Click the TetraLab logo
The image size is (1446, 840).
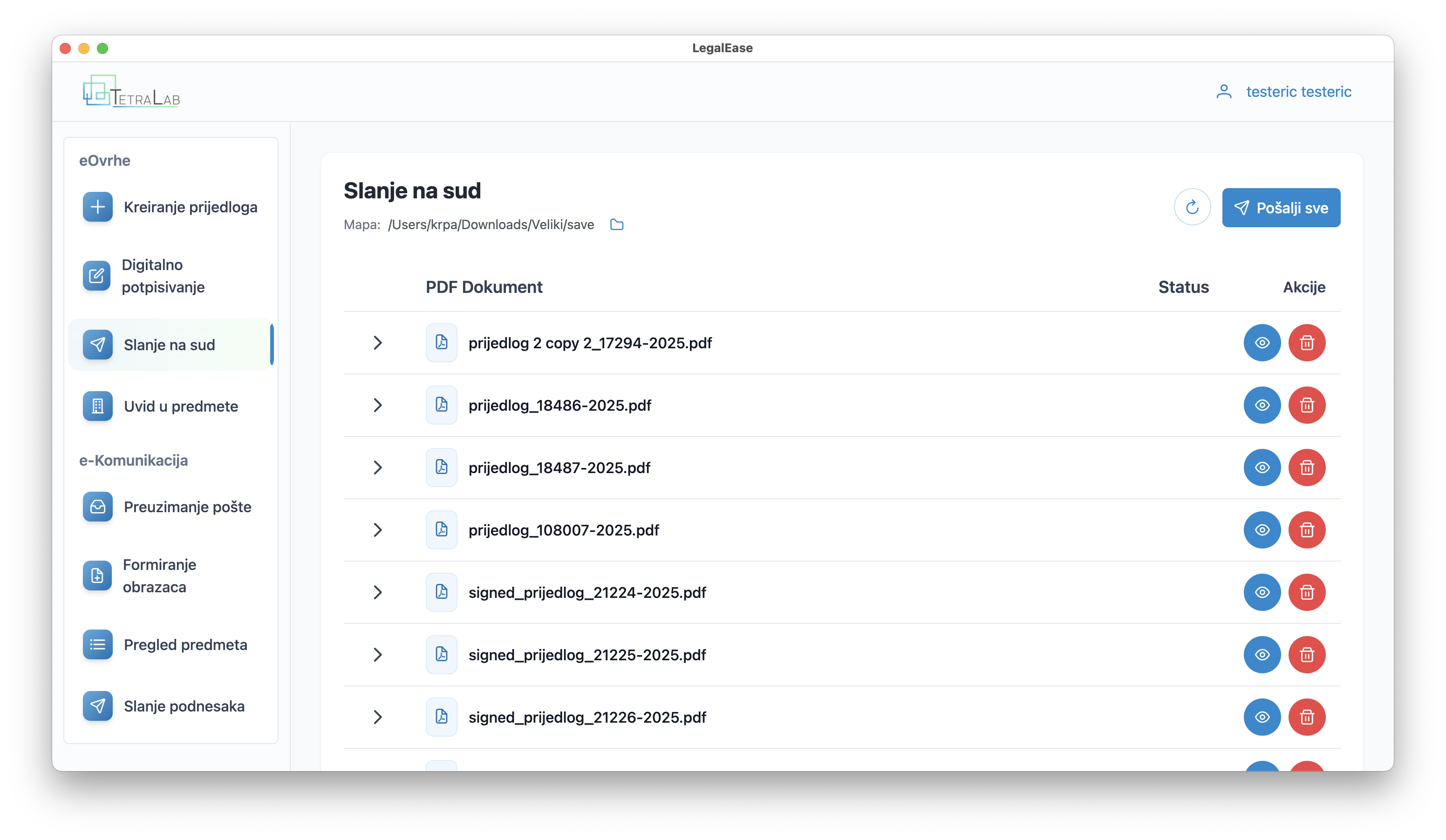(x=131, y=92)
